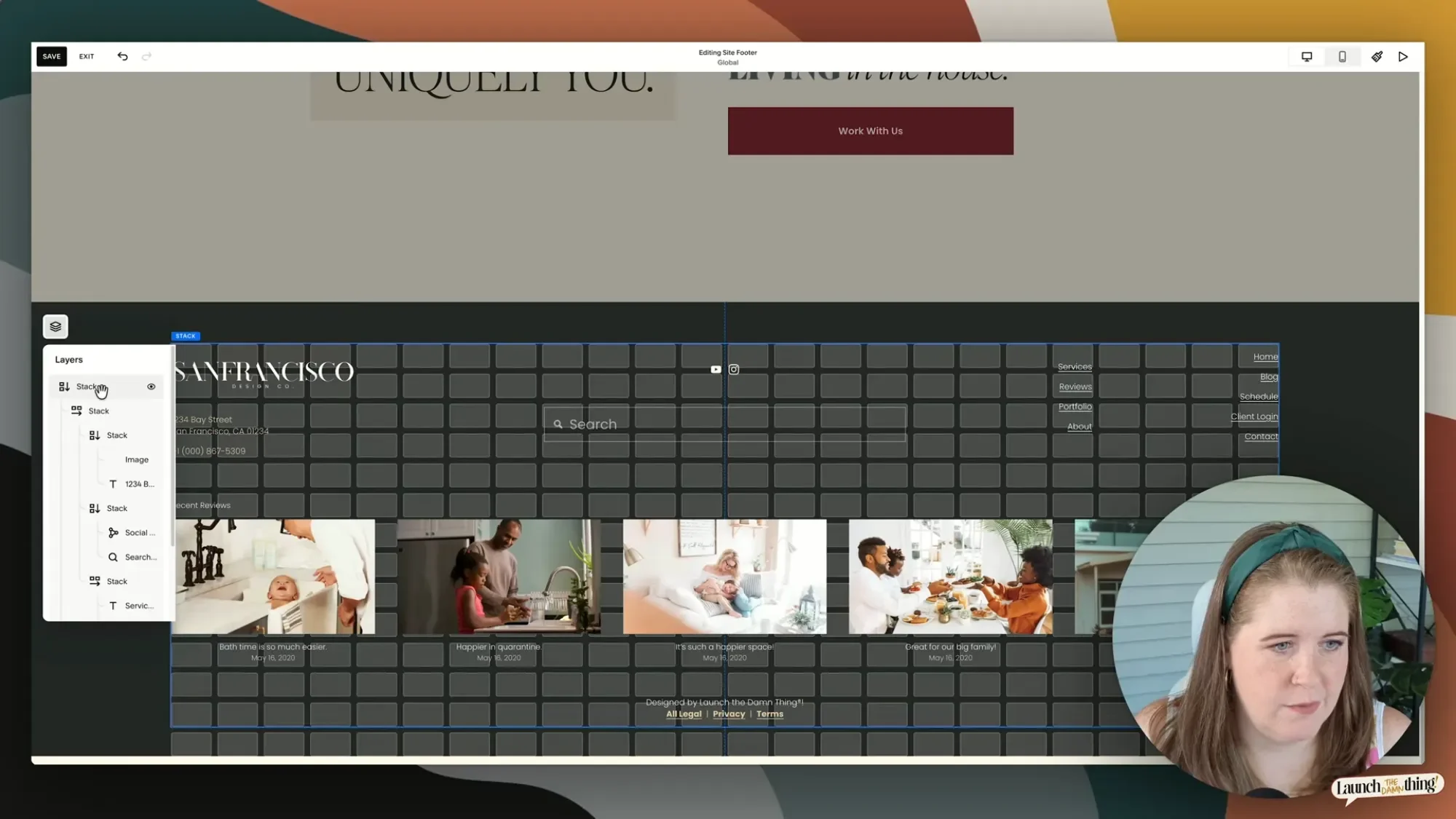This screenshot has width=1456, height=819.
Task: Select the Servic... text layer
Action: [132, 606]
